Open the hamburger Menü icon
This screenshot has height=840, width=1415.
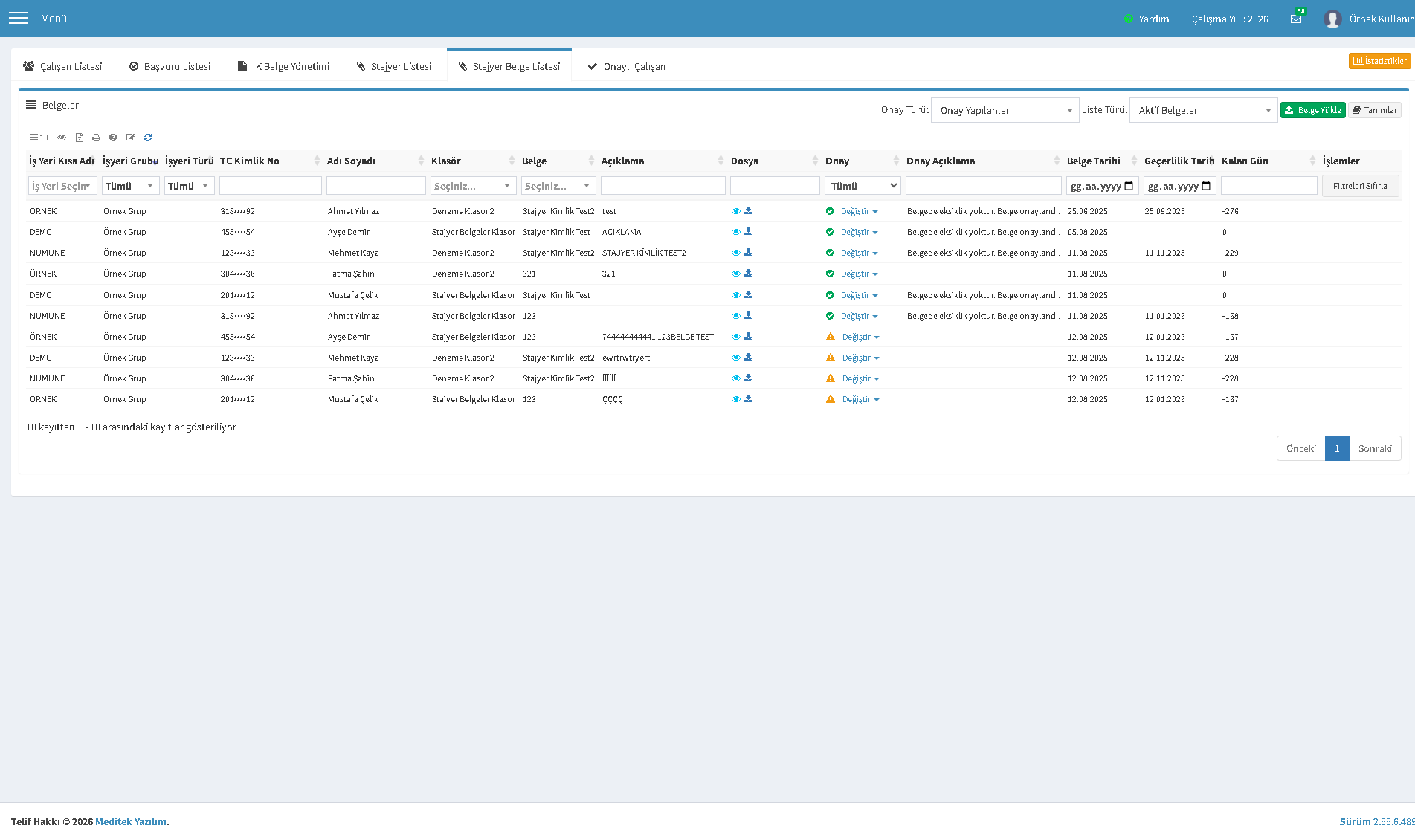pyautogui.click(x=18, y=18)
